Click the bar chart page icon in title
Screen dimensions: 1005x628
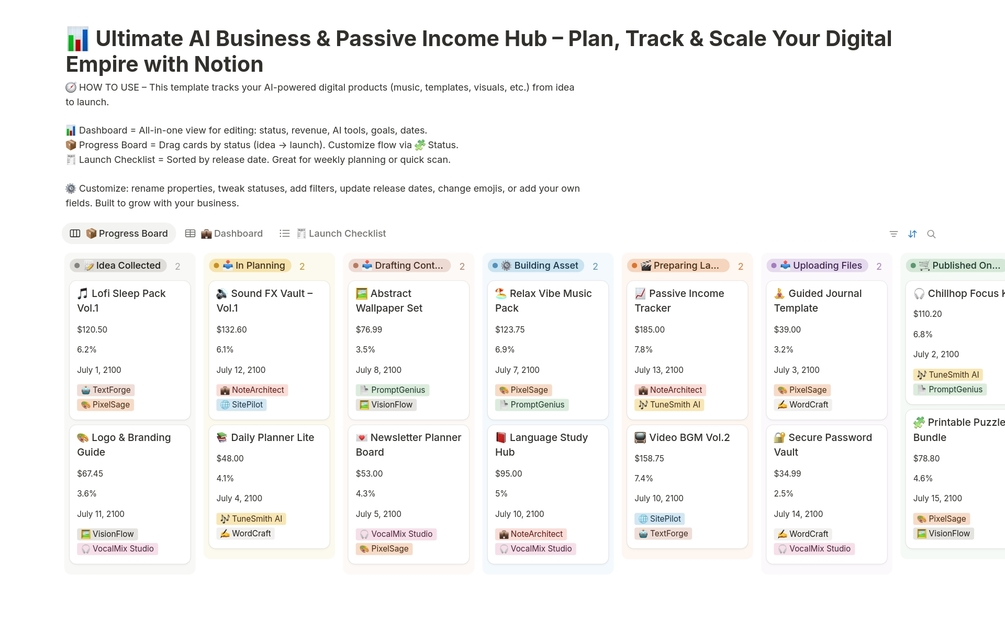(x=77, y=39)
